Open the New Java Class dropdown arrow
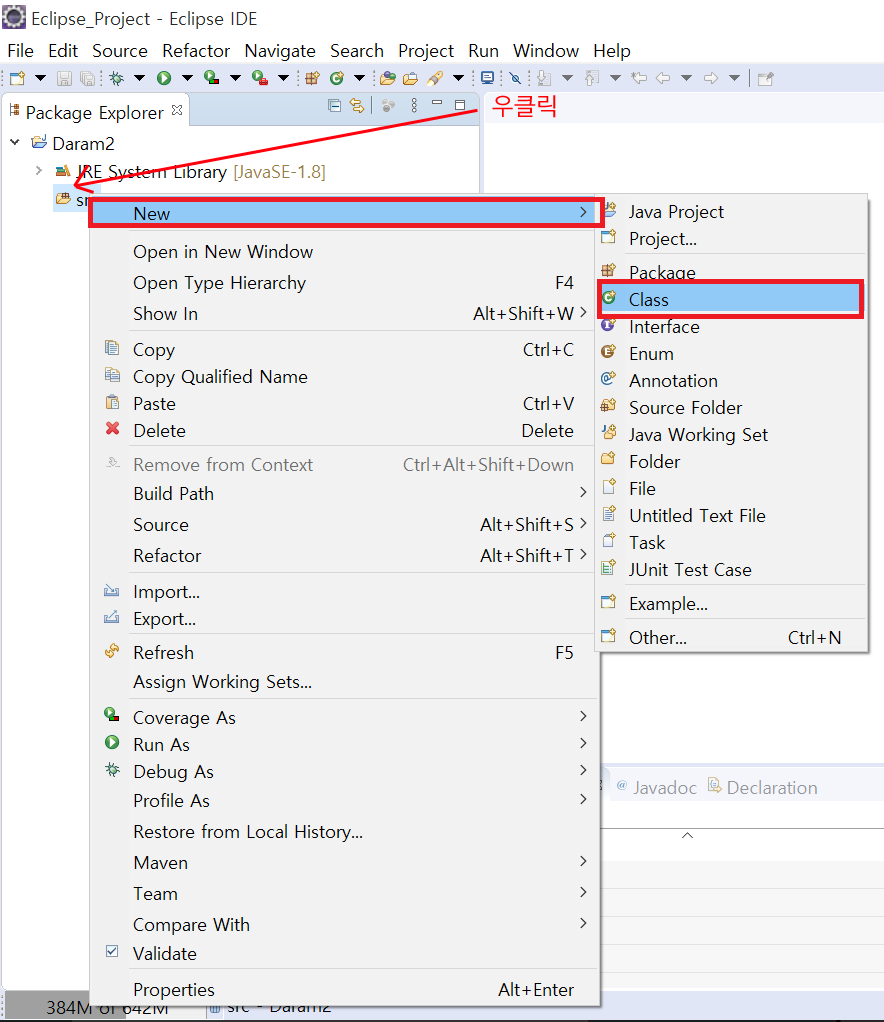 [x=359, y=78]
